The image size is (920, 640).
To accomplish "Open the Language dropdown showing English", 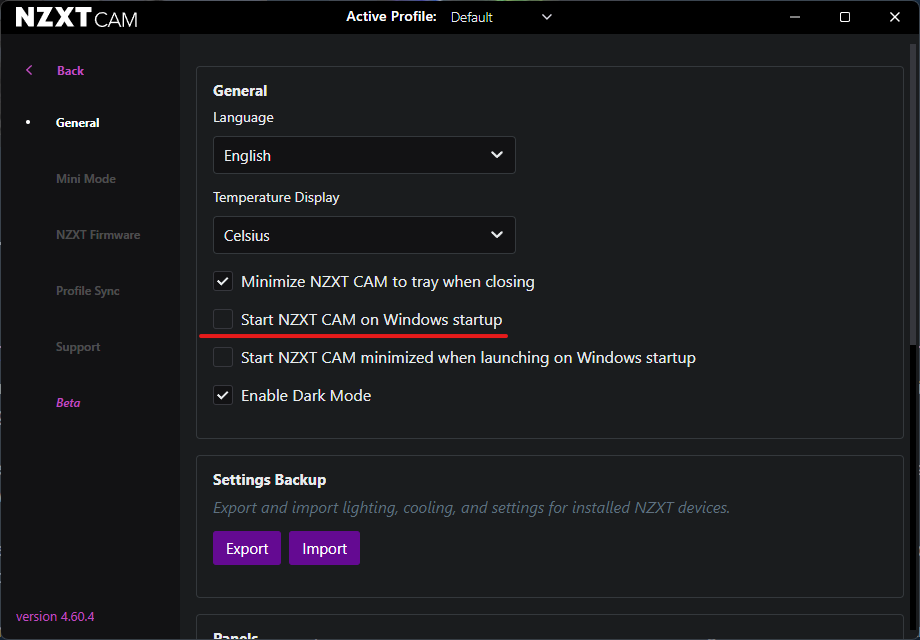I will pyautogui.click(x=364, y=155).
